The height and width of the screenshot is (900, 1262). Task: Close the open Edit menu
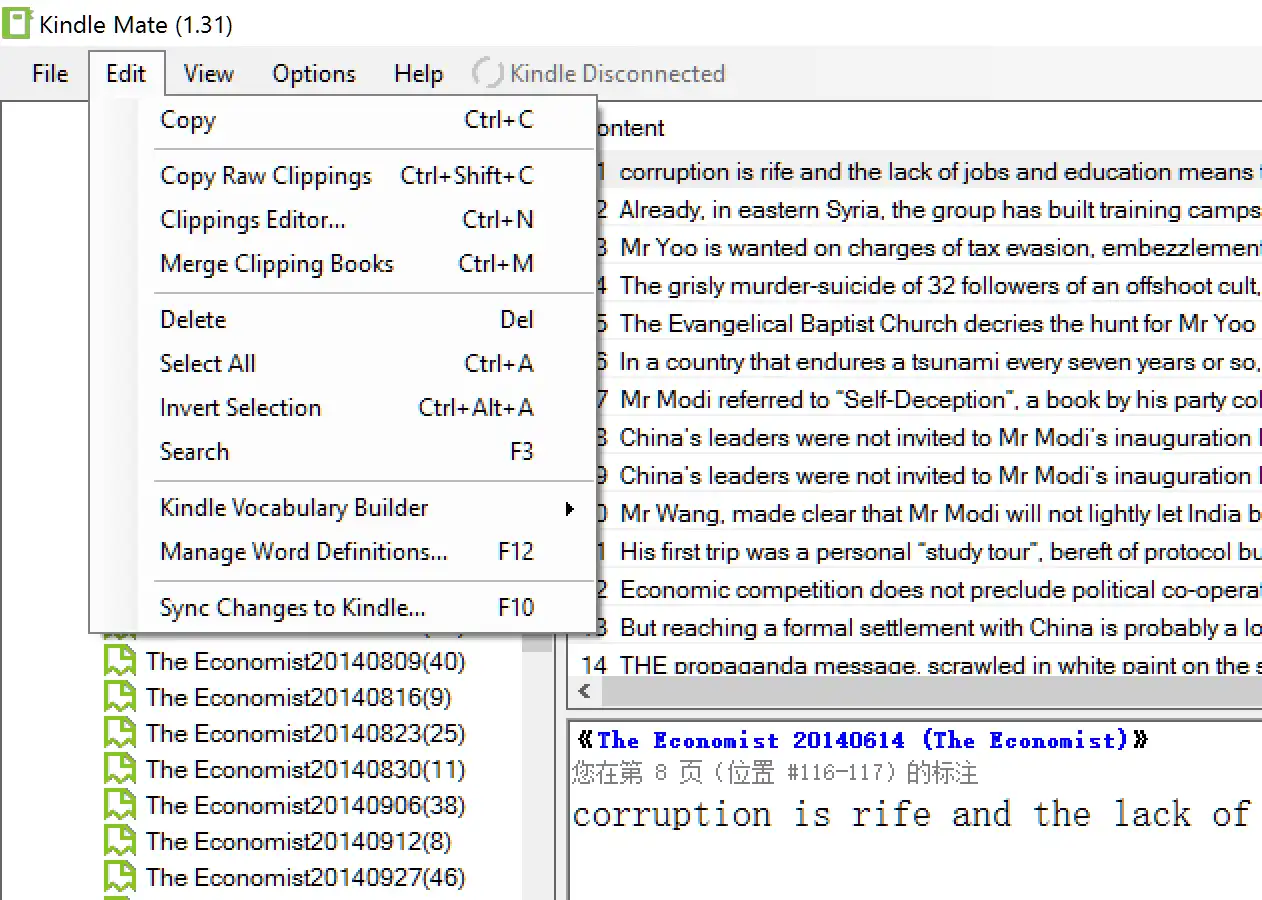point(126,74)
